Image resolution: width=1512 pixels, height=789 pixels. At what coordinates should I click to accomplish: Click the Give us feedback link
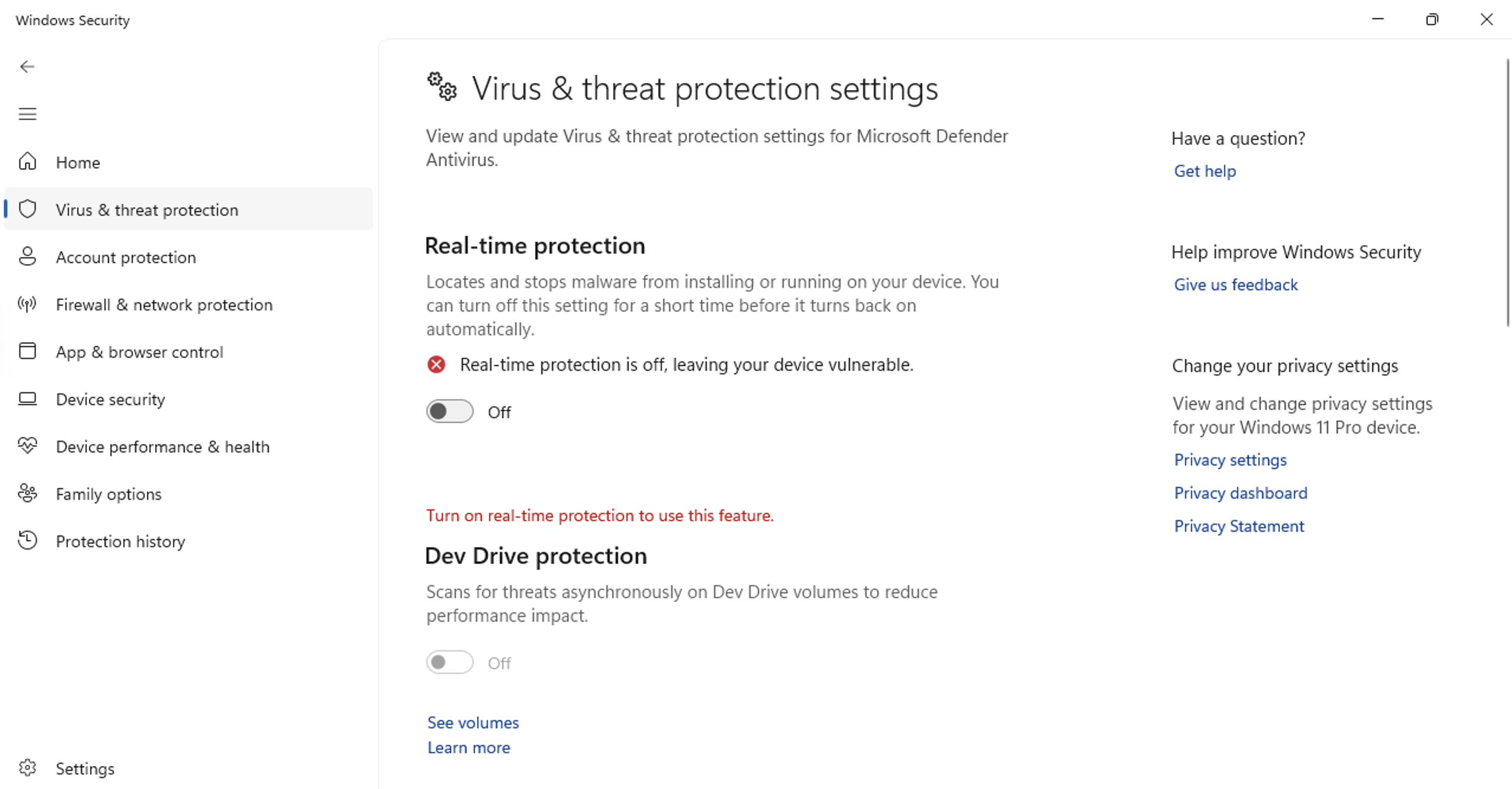tap(1236, 285)
